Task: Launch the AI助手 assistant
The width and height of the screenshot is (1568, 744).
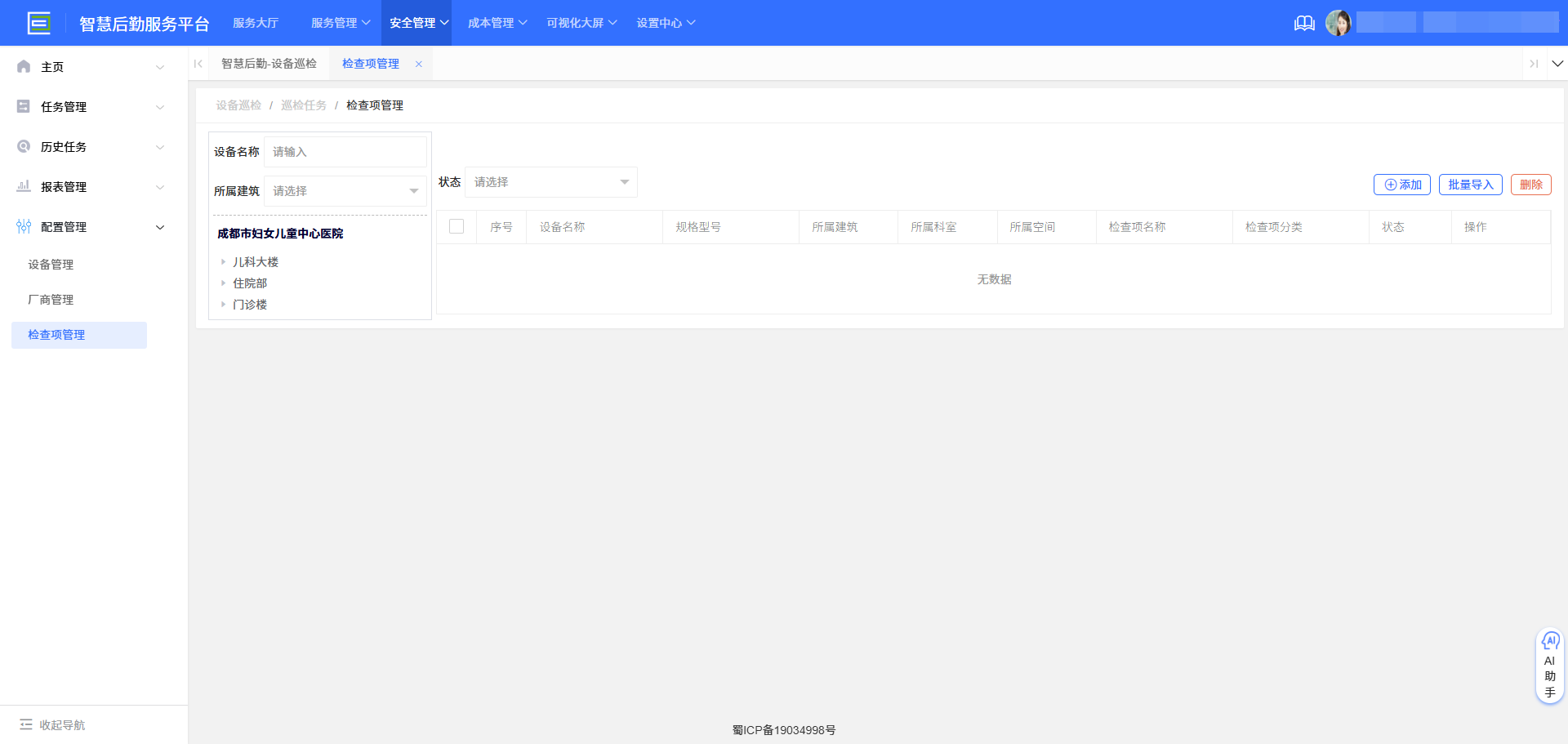Action: [1550, 665]
